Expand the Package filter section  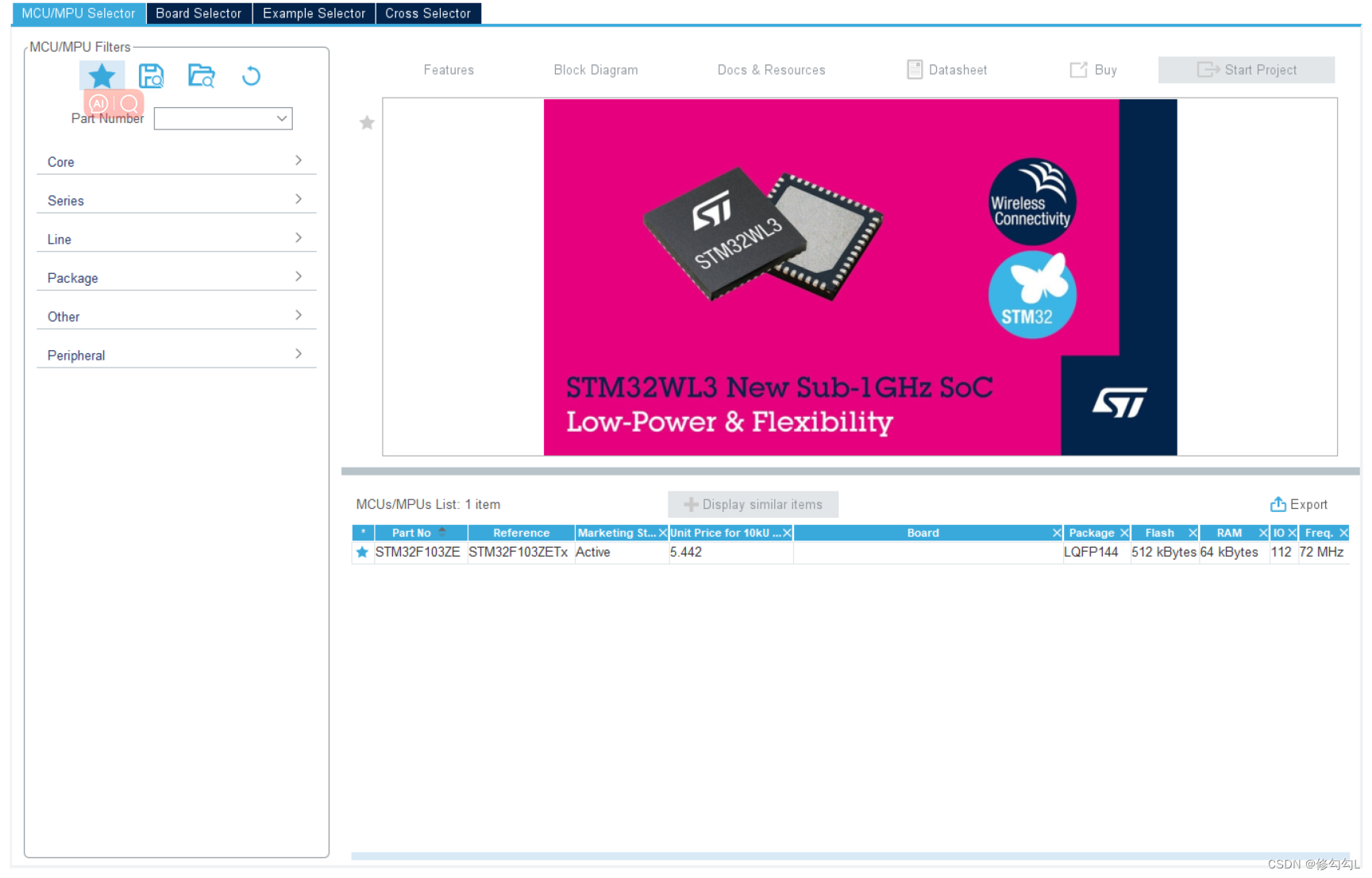pos(176,278)
